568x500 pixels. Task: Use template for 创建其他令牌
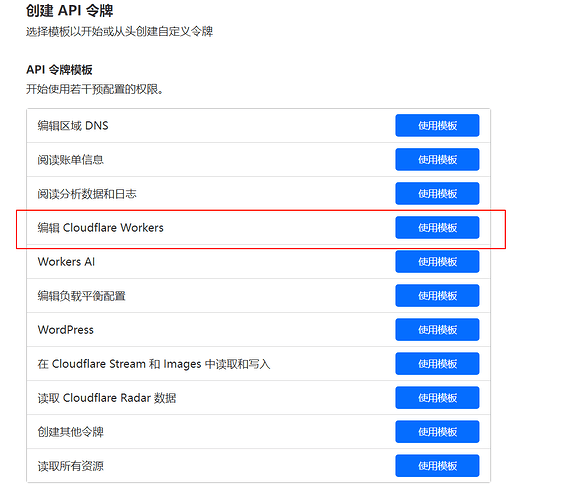(x=437, y=432)
